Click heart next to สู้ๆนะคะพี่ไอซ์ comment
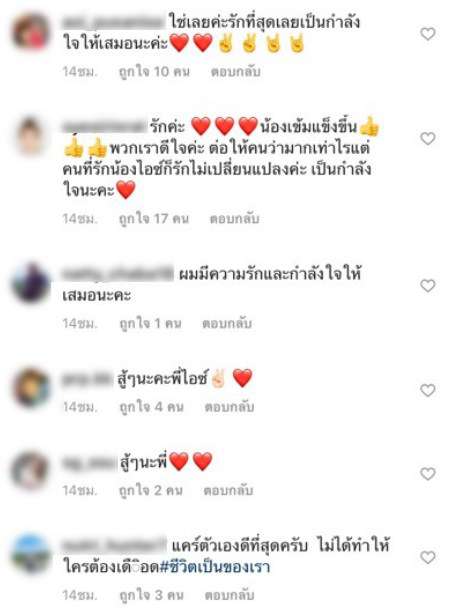 [428, 390]
